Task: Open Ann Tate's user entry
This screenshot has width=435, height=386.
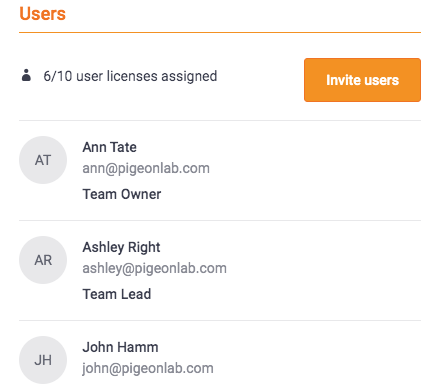Action: tap(220, 170)
